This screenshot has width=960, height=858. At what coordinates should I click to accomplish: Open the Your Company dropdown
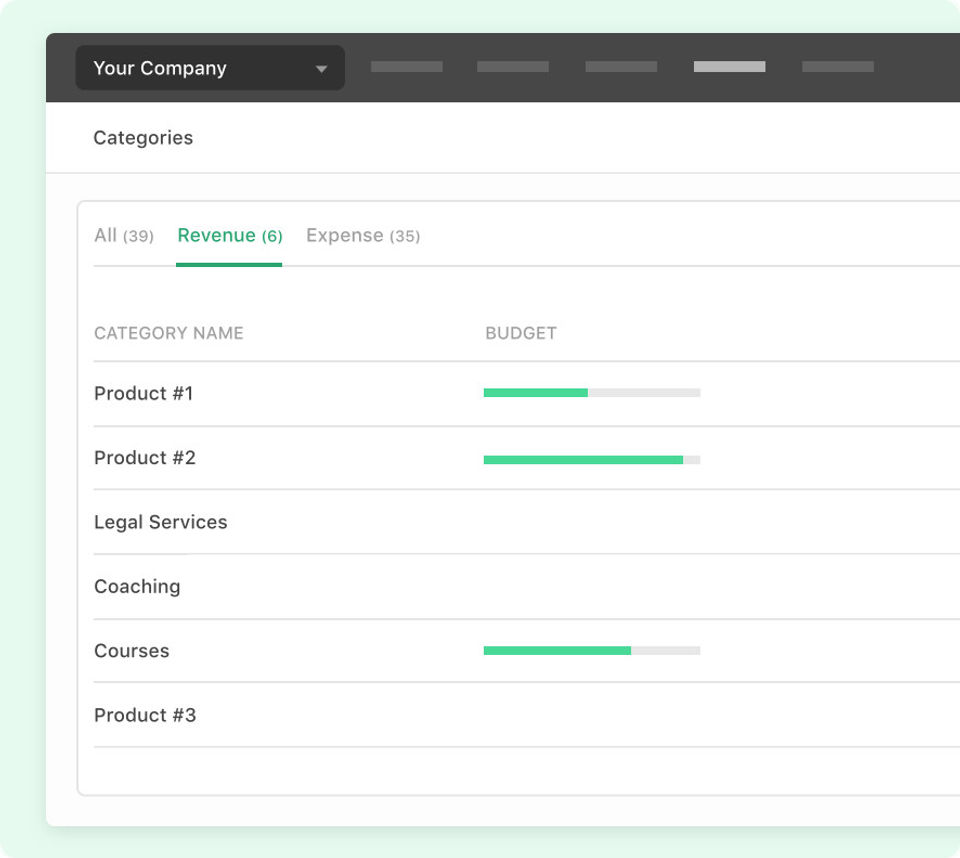coord(209,68)
